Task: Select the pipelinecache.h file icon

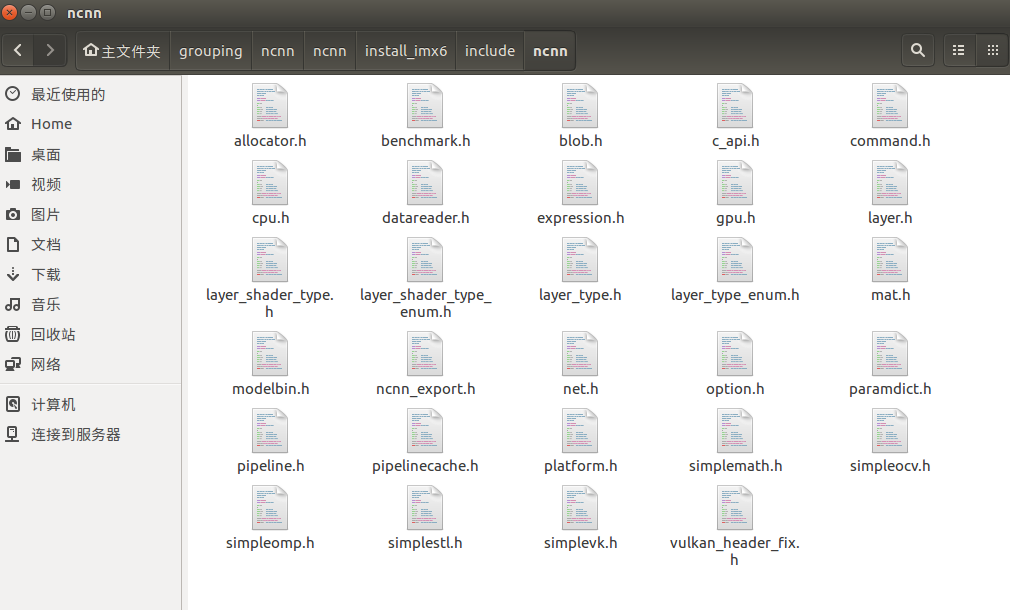Action: [425, 431]
